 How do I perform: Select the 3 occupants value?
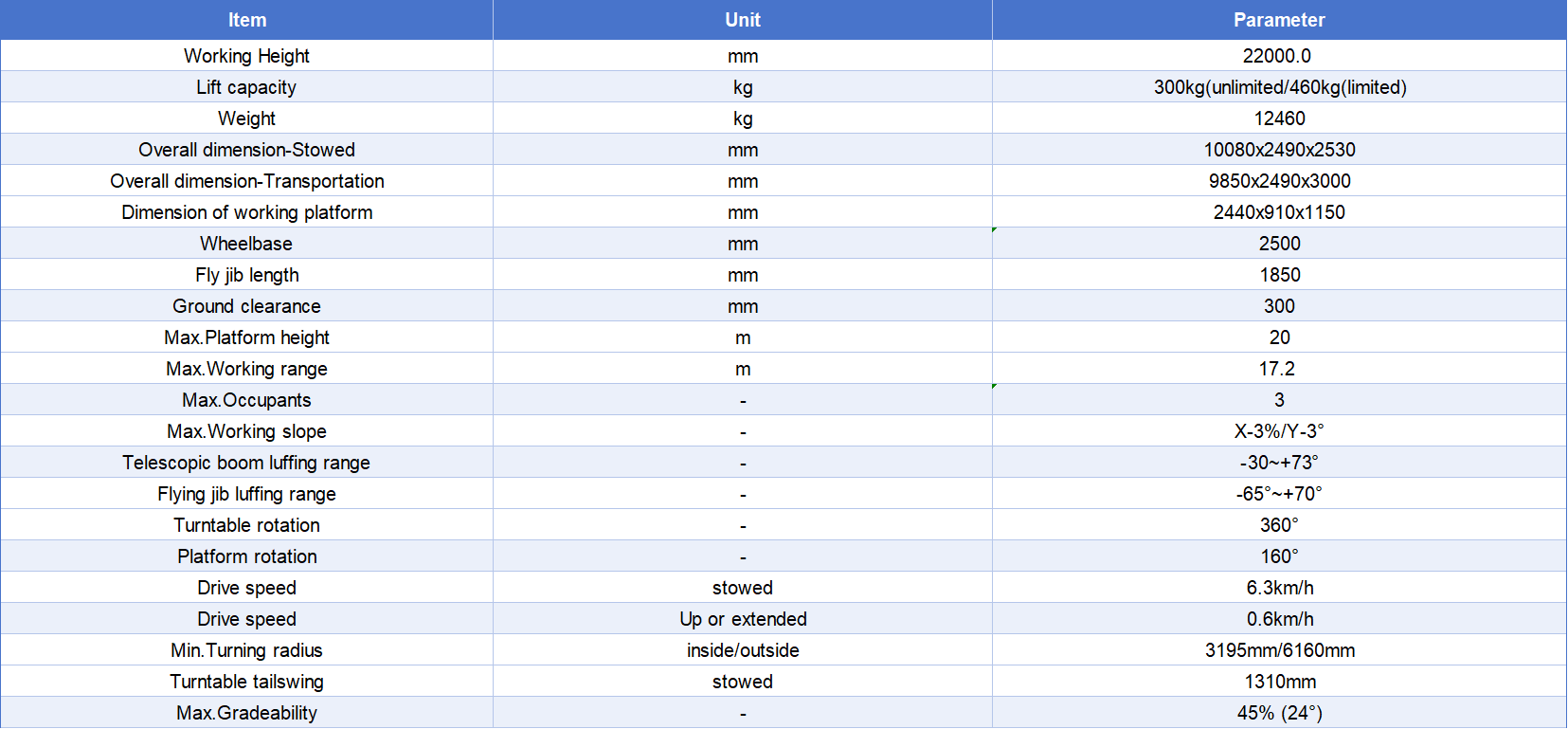coord(1279,400)
